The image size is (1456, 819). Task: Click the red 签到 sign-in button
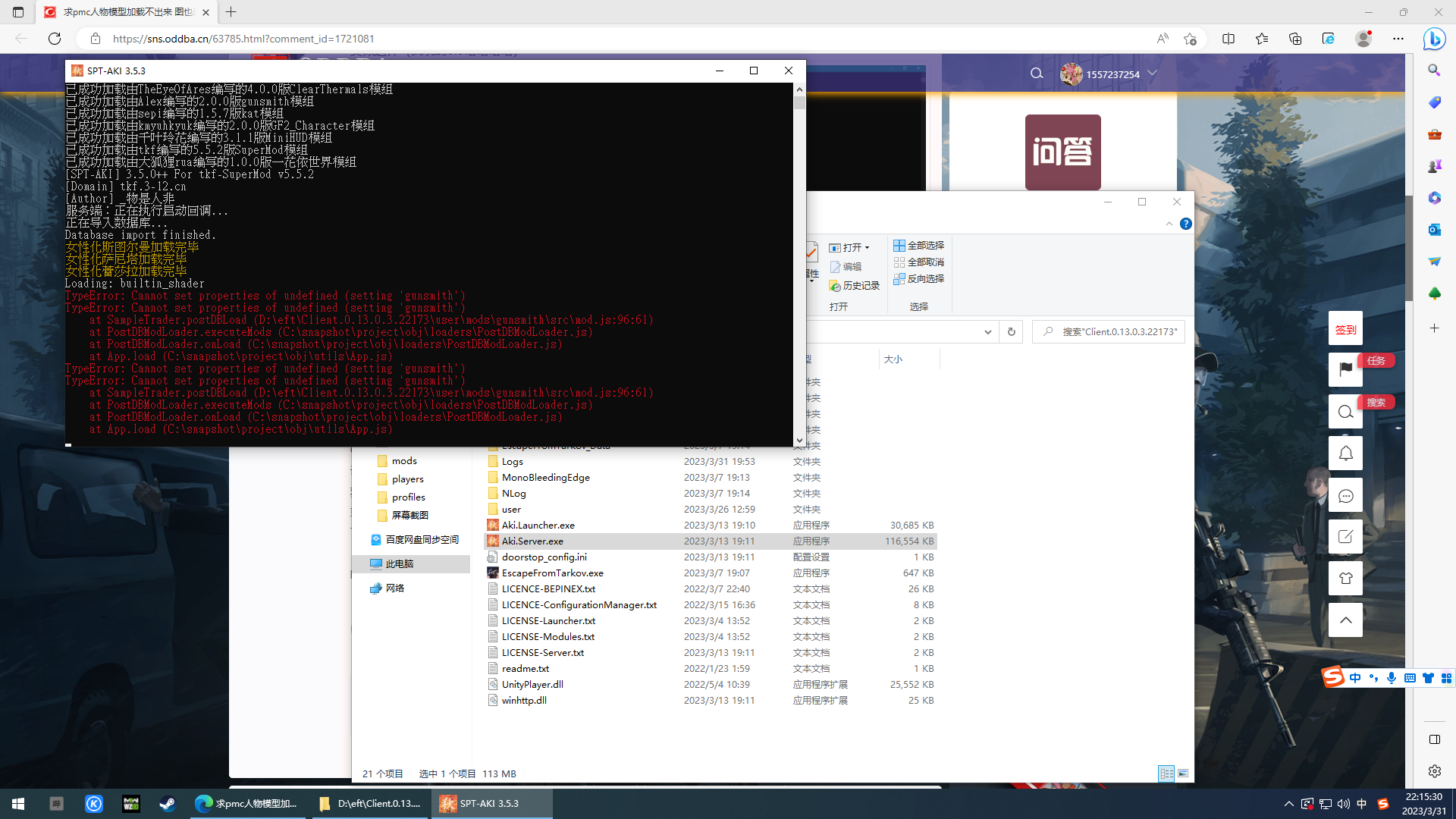pyautogui.click(x=1345, y=329)
